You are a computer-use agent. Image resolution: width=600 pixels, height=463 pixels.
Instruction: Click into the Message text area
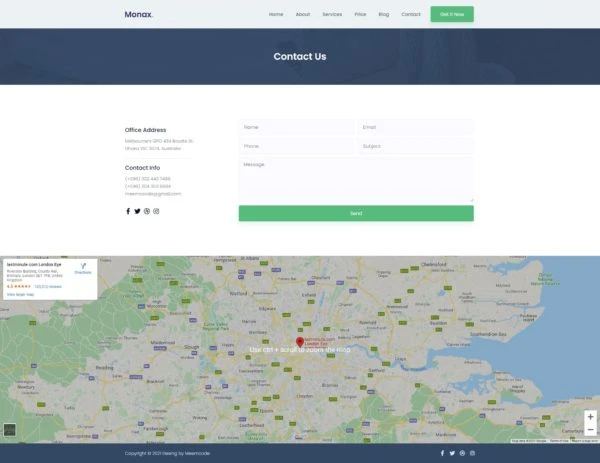(x=355, y=179)
